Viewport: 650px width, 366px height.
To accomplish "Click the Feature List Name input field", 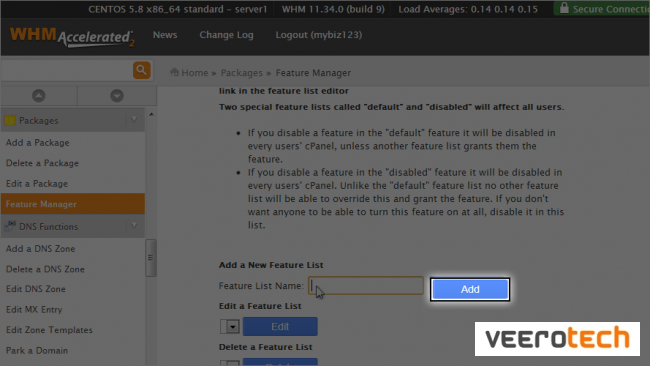I will [x=366, y=286].
